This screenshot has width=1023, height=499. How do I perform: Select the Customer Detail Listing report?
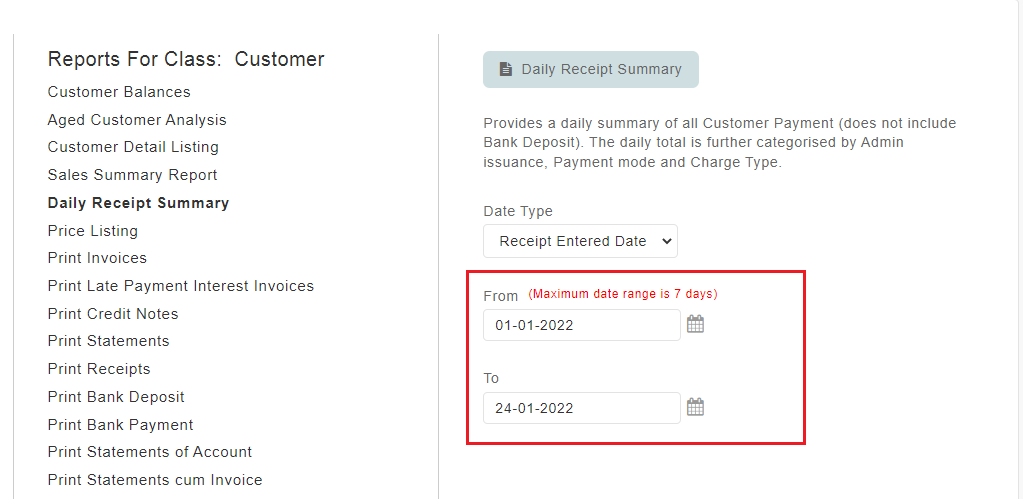point(133,147)
